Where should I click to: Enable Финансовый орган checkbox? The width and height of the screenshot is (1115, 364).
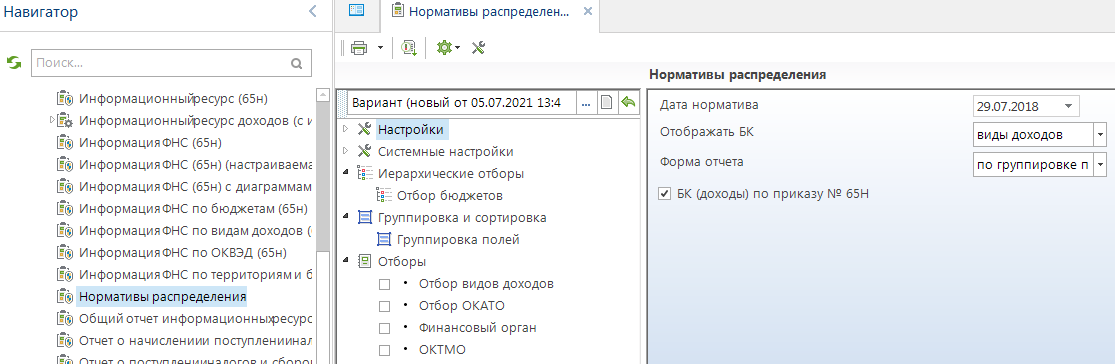point(385,328)
